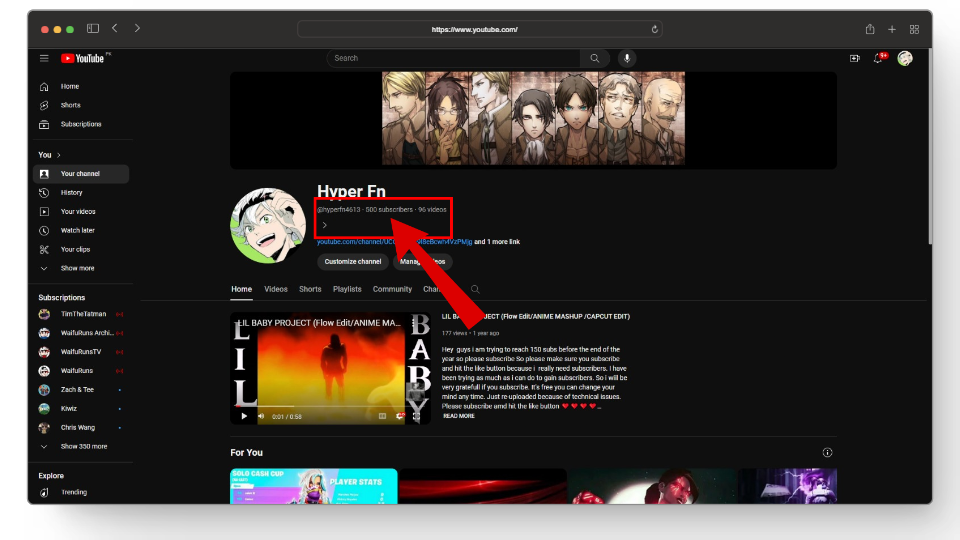Click the search magnifier button

pos(594,58)
